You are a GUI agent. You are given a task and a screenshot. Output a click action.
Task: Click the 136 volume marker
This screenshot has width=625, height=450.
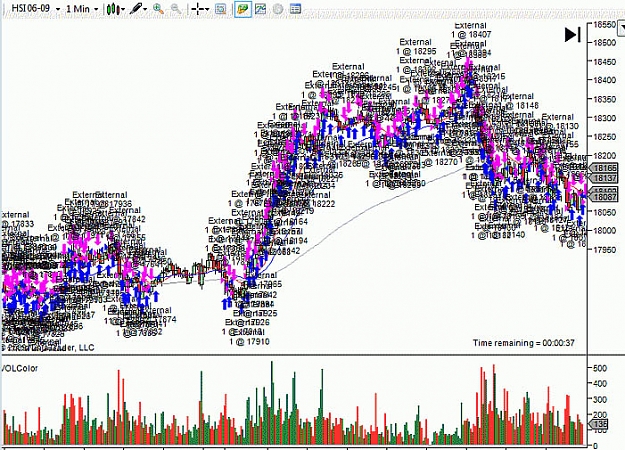click(x=599, y=424)
